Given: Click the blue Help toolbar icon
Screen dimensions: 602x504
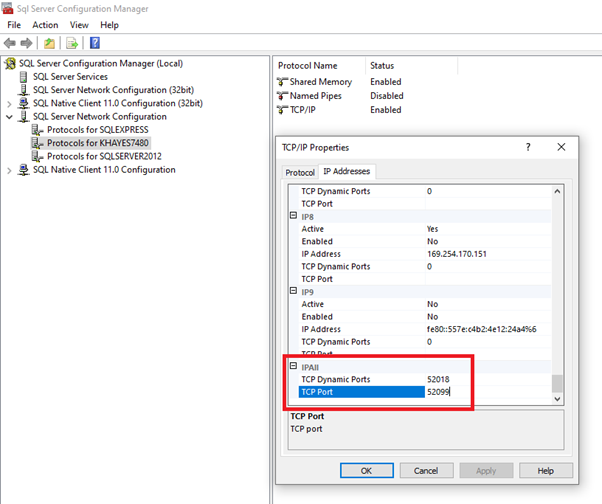Looking at the screenshot, I should click(x=95, y=43).
